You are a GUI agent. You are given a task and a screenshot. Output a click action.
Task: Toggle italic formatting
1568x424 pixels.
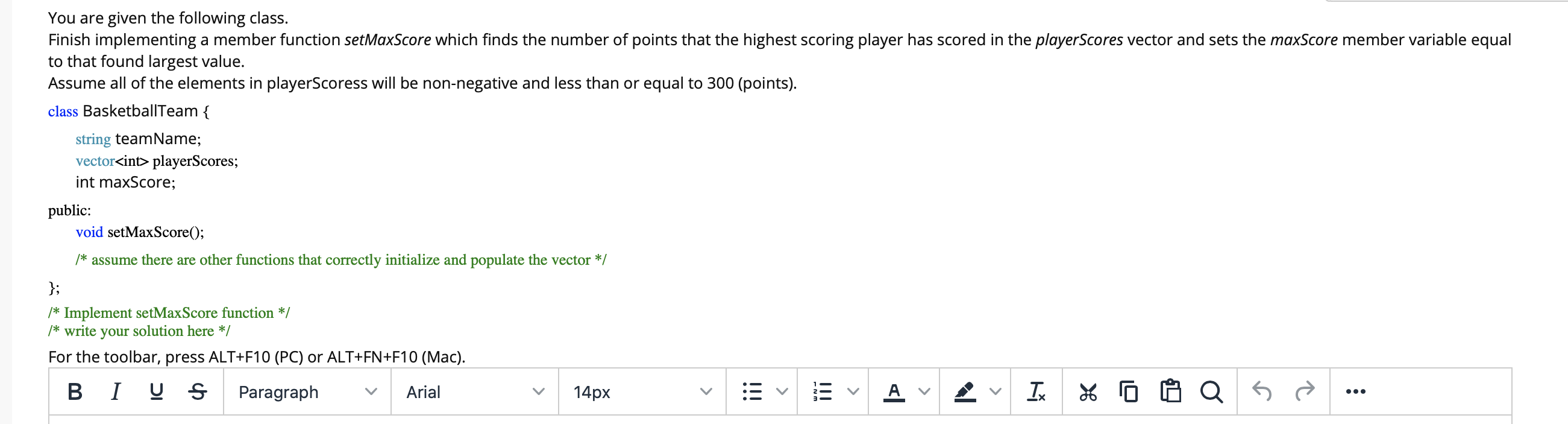point(116,391)
